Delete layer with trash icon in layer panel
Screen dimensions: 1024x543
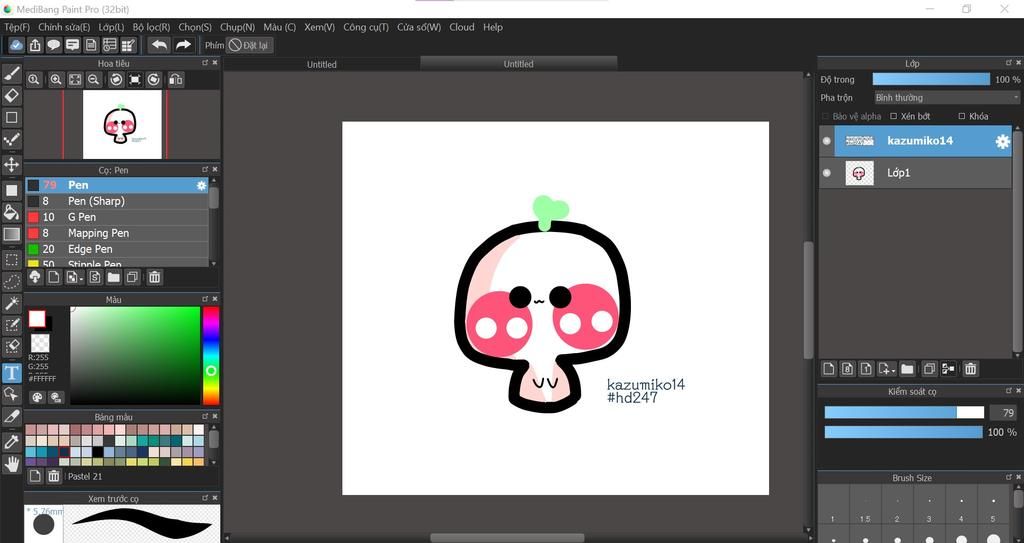point(971,369)
